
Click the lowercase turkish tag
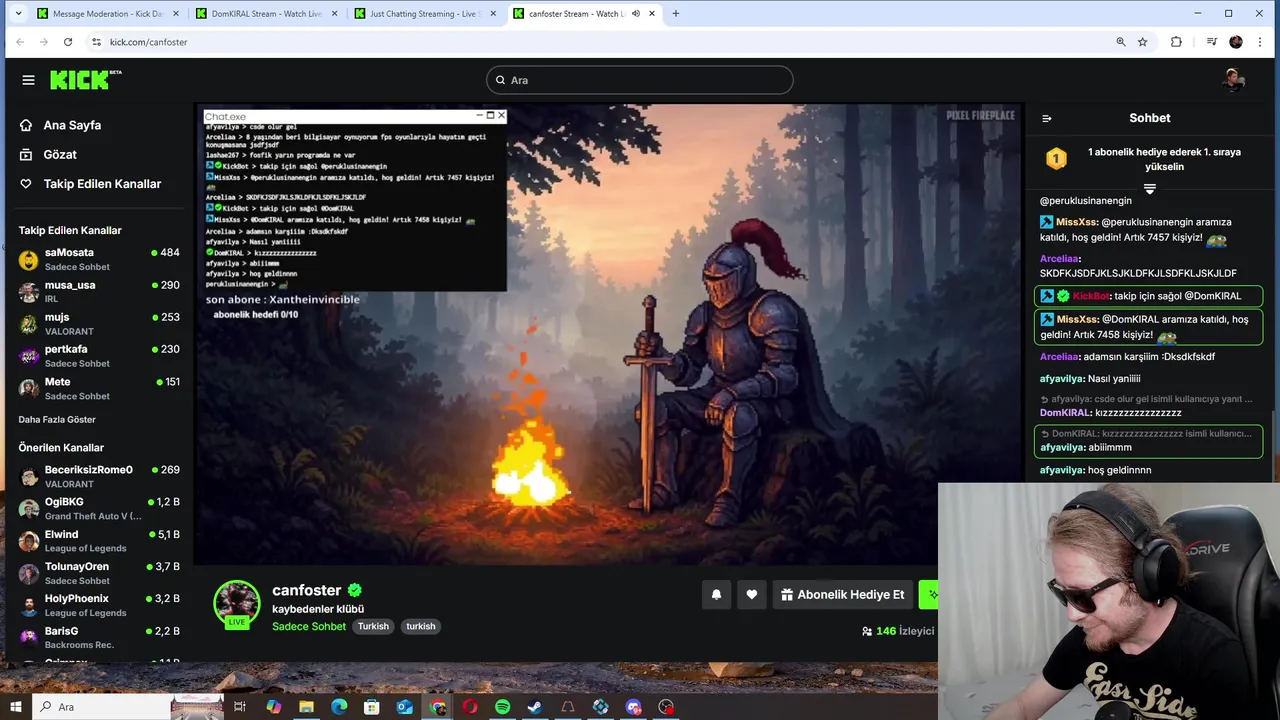pos(421,626)
